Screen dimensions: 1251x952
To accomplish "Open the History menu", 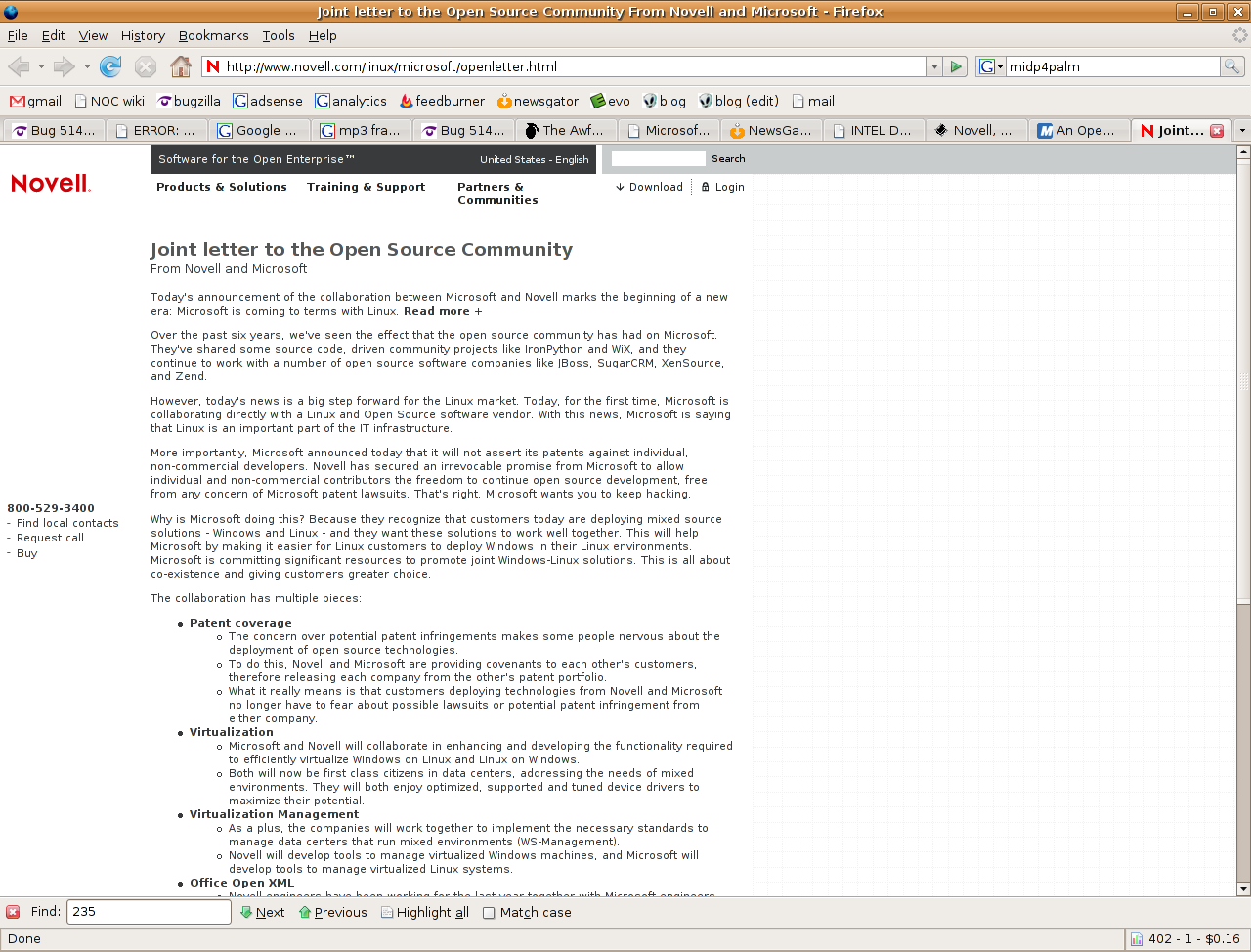I will pos(143,35).
